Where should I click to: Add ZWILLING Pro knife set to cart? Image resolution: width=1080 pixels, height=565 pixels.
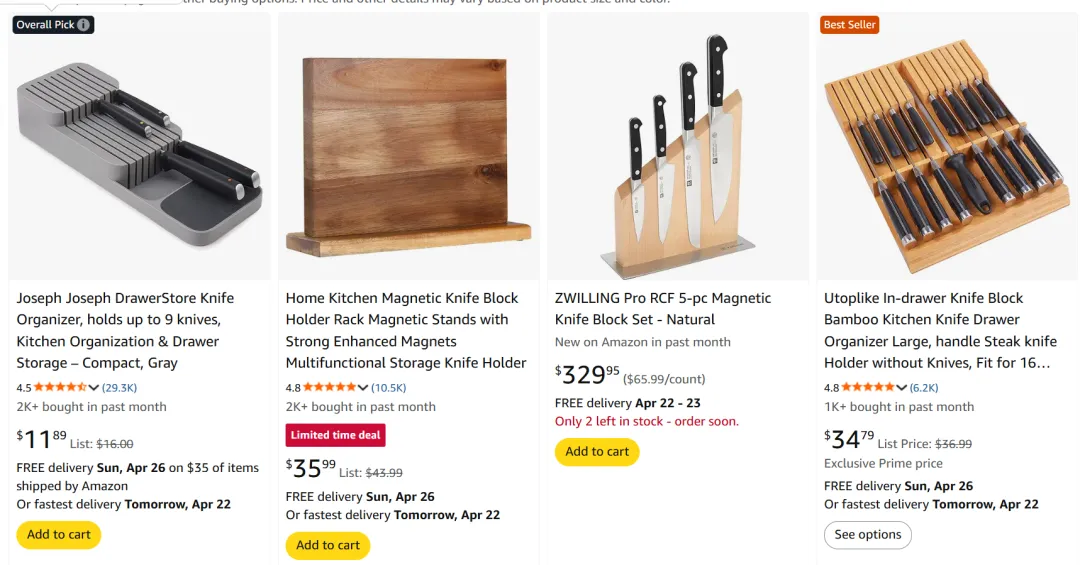(597, 452)
